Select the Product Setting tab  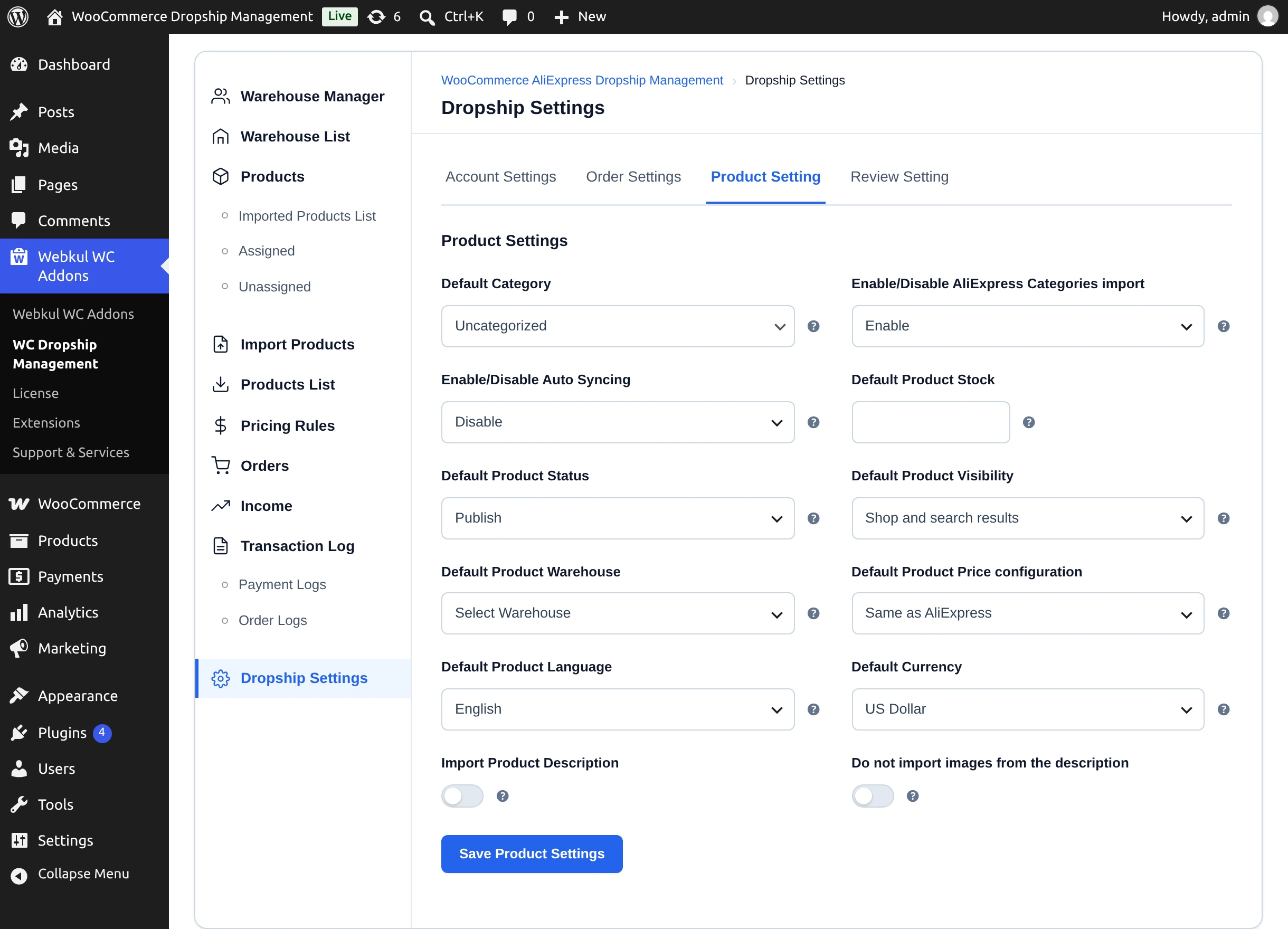[765, 177]
